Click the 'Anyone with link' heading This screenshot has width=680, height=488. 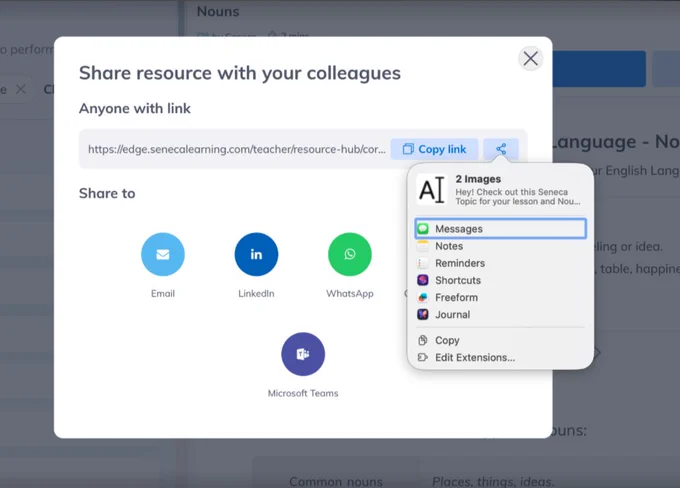click(135, 108)
